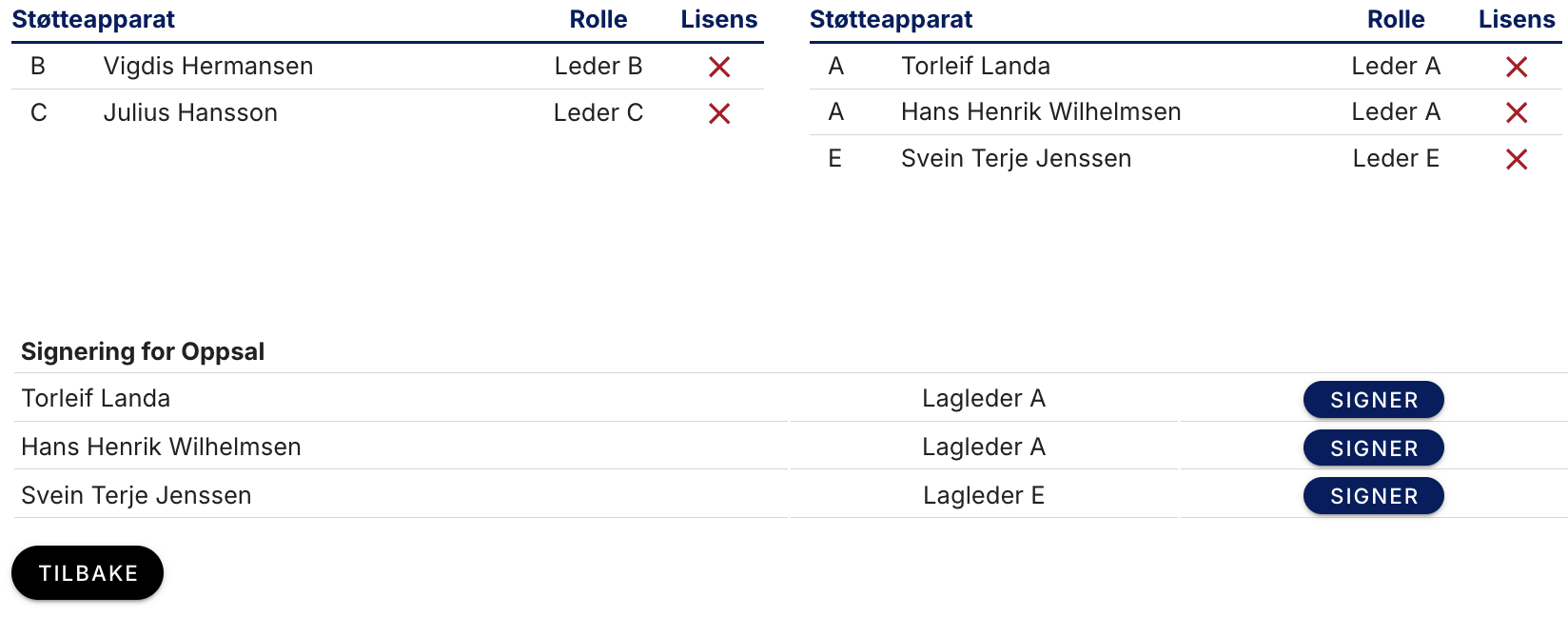Click red X license icon for Vigdis Hermansen

pyautogui.click(x=719, y=67)
